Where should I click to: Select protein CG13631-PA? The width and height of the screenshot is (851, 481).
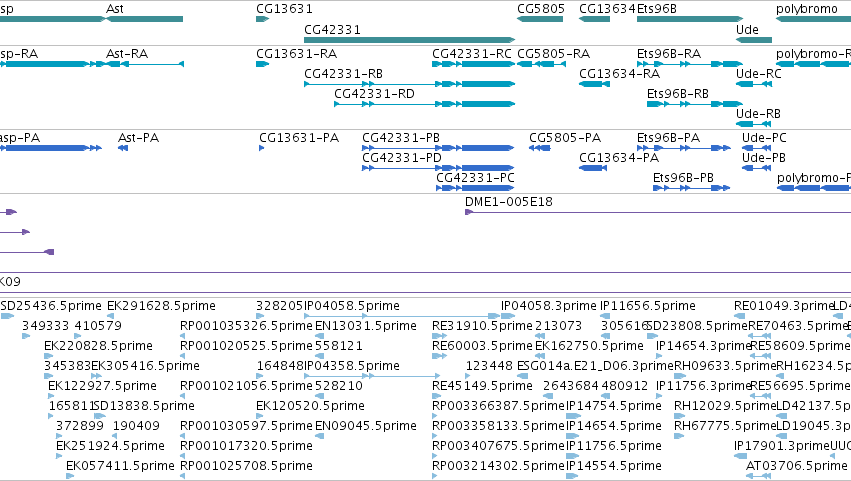tap(299, 138)
